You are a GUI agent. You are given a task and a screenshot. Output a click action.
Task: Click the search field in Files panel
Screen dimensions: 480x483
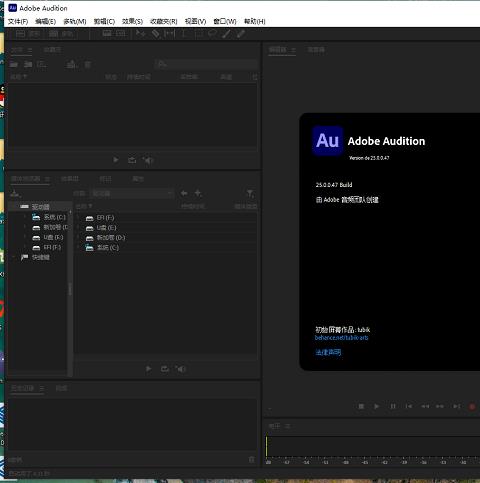tap(207, 64)
